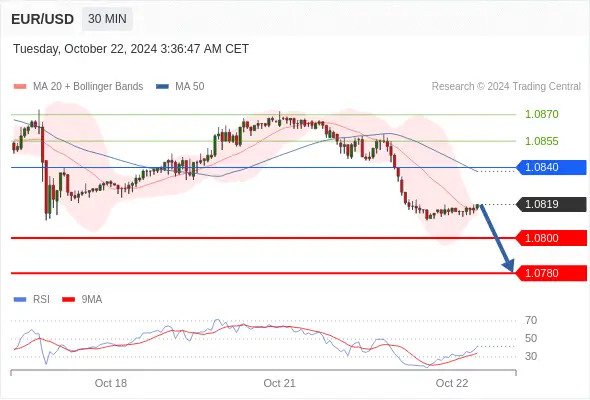Screen dimensions: 590x400
Task: Click the Oct 22 date axis label
Action: tap(452, 383)
